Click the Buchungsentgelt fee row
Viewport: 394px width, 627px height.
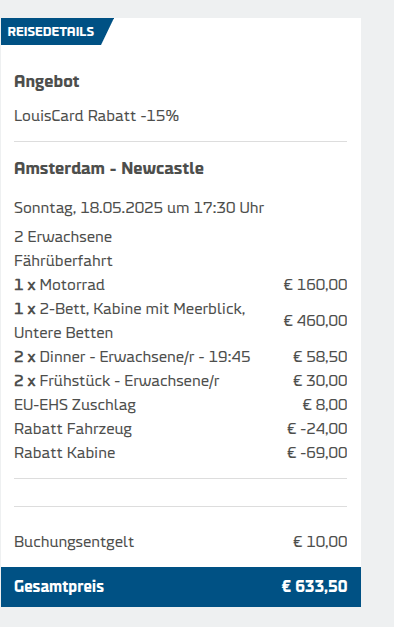tap(180, 542)
